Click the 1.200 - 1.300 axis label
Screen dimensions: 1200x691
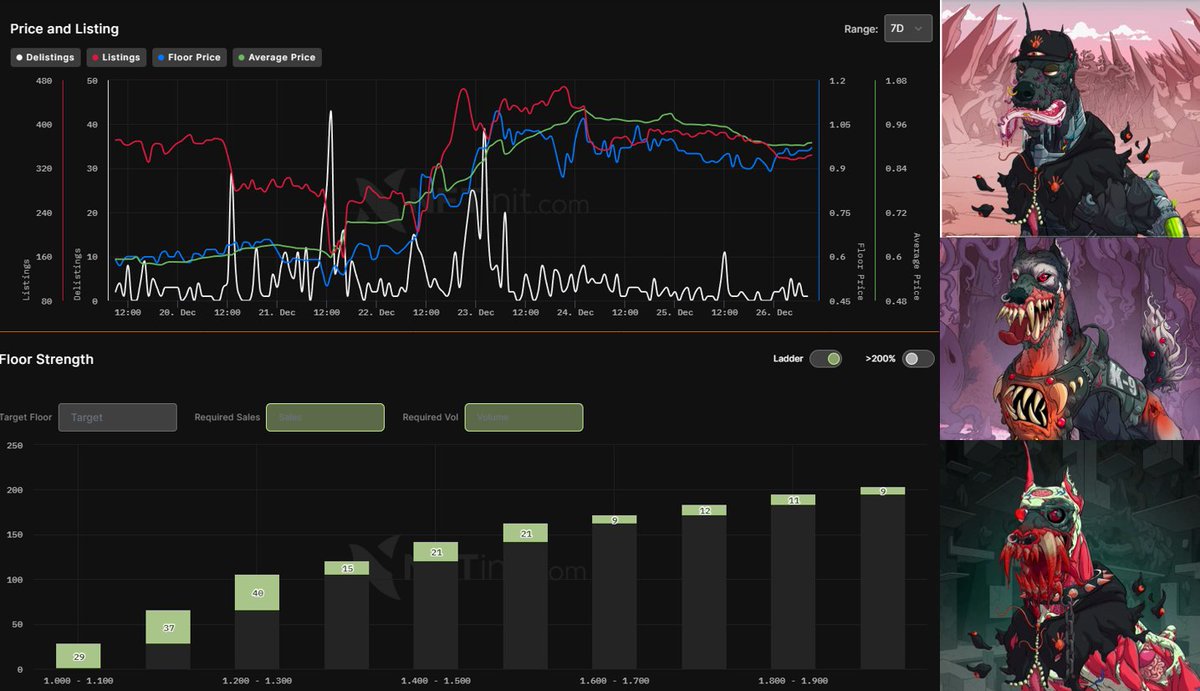pyautogui.click(x=258, y=682)
